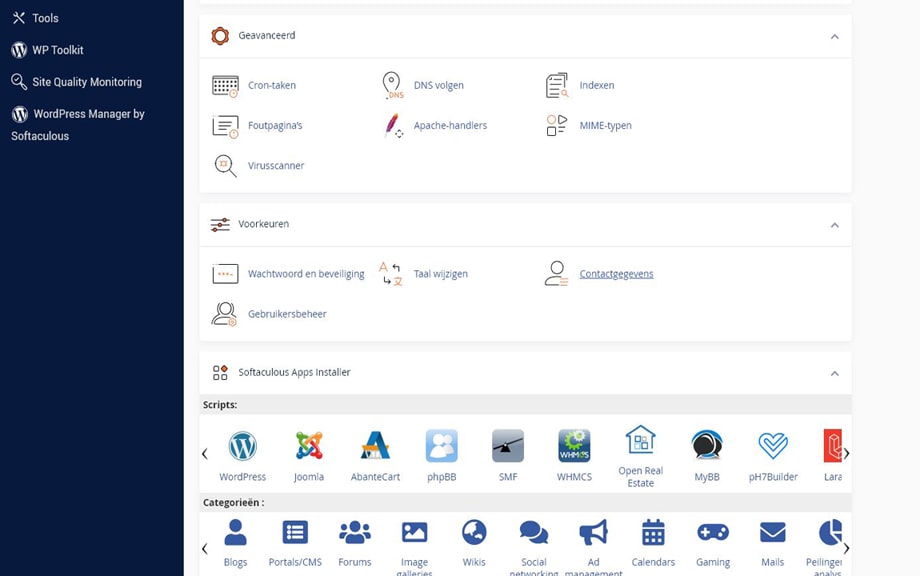Click the Joomla script label
Viewport: 920px width, 576px height.
[309, 477]
